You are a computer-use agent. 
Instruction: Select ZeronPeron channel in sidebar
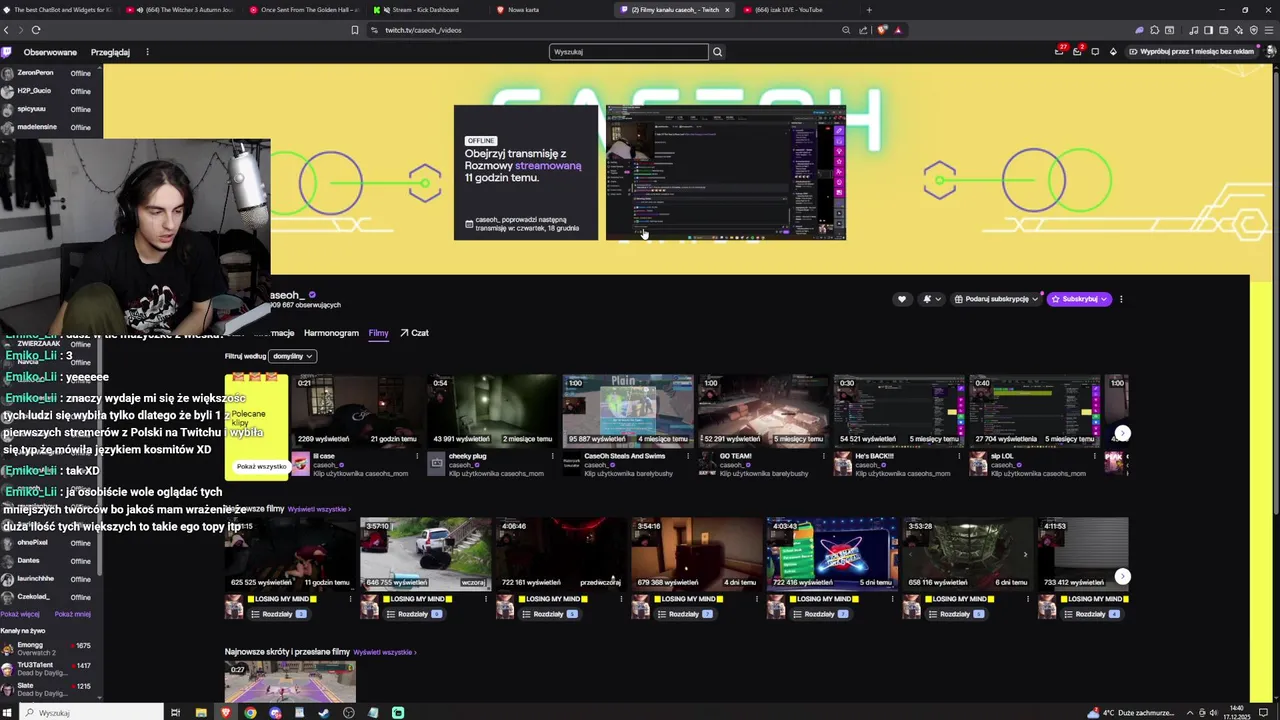[x=47, y=73]
